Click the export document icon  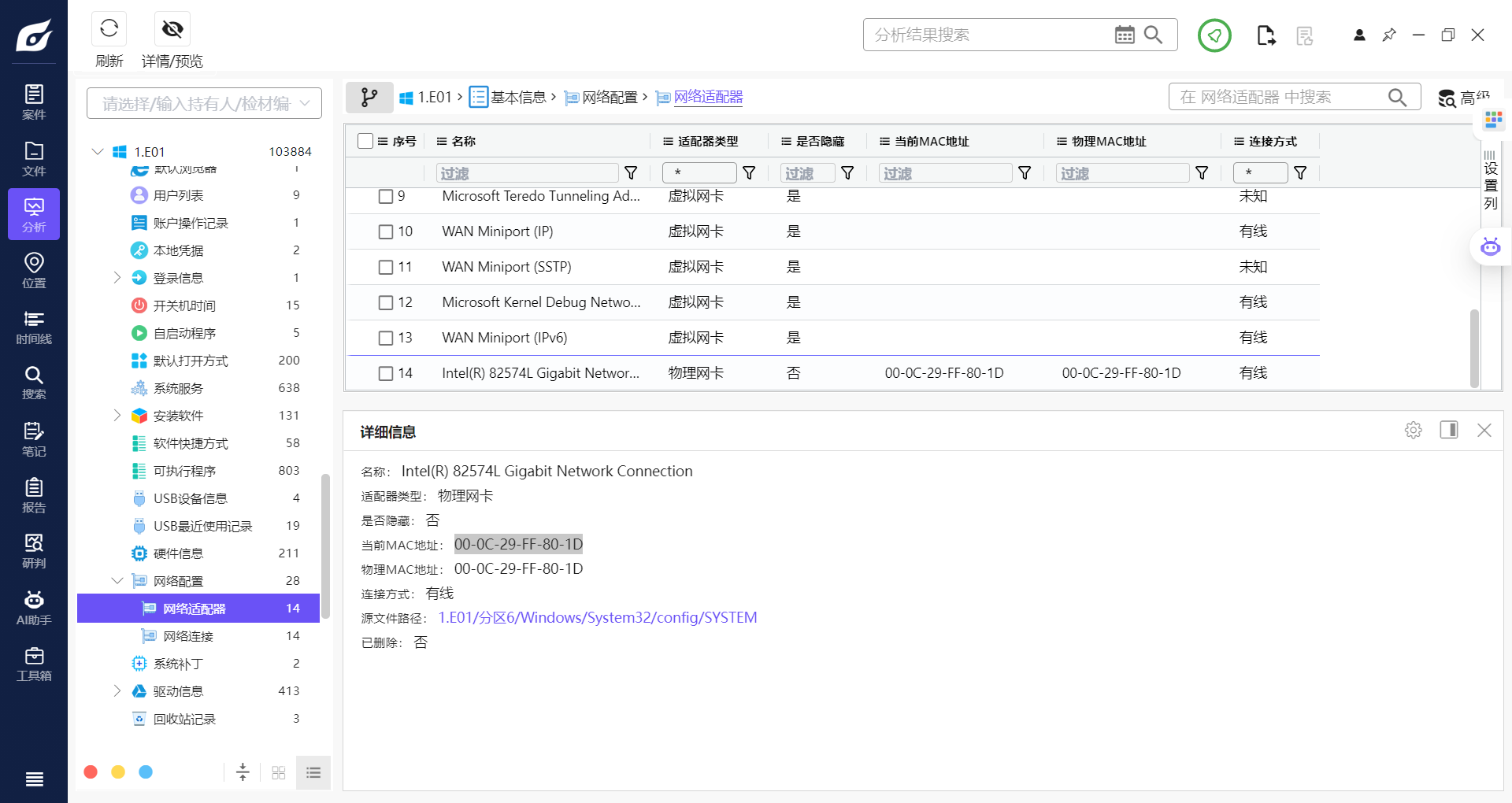(1266, 35)
